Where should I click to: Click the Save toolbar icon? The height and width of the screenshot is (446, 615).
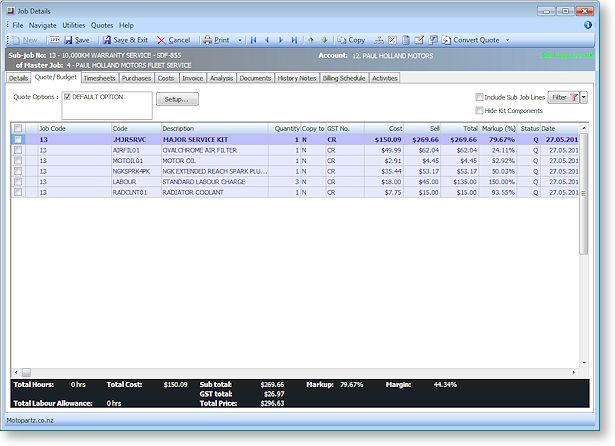click(x=76, y=40)
